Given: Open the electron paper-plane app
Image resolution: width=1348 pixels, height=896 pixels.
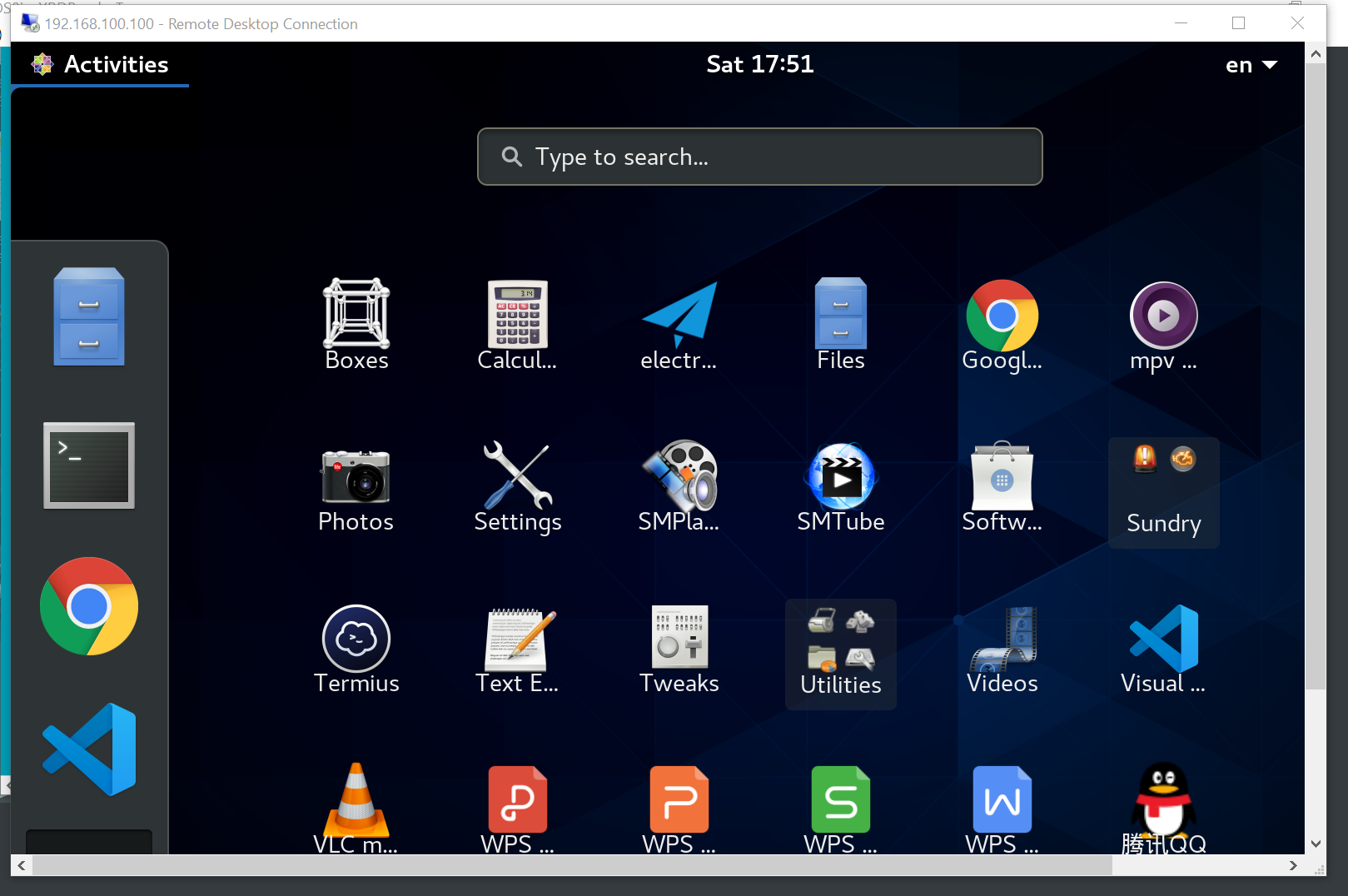Looking at the screenshot, I should tap(679, 325).
